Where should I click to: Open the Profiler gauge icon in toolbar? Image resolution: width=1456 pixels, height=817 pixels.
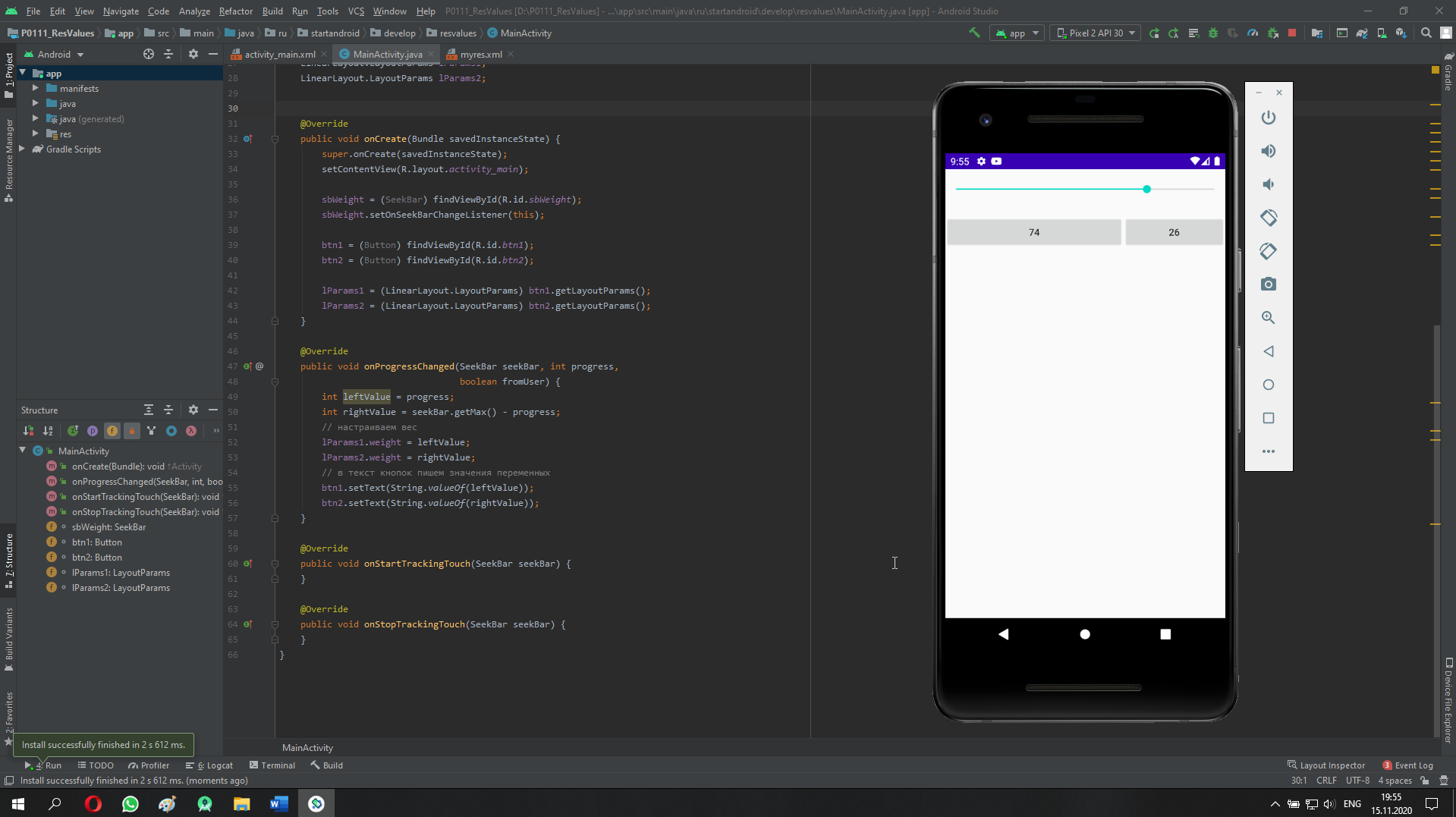[x=1253, y=33]
